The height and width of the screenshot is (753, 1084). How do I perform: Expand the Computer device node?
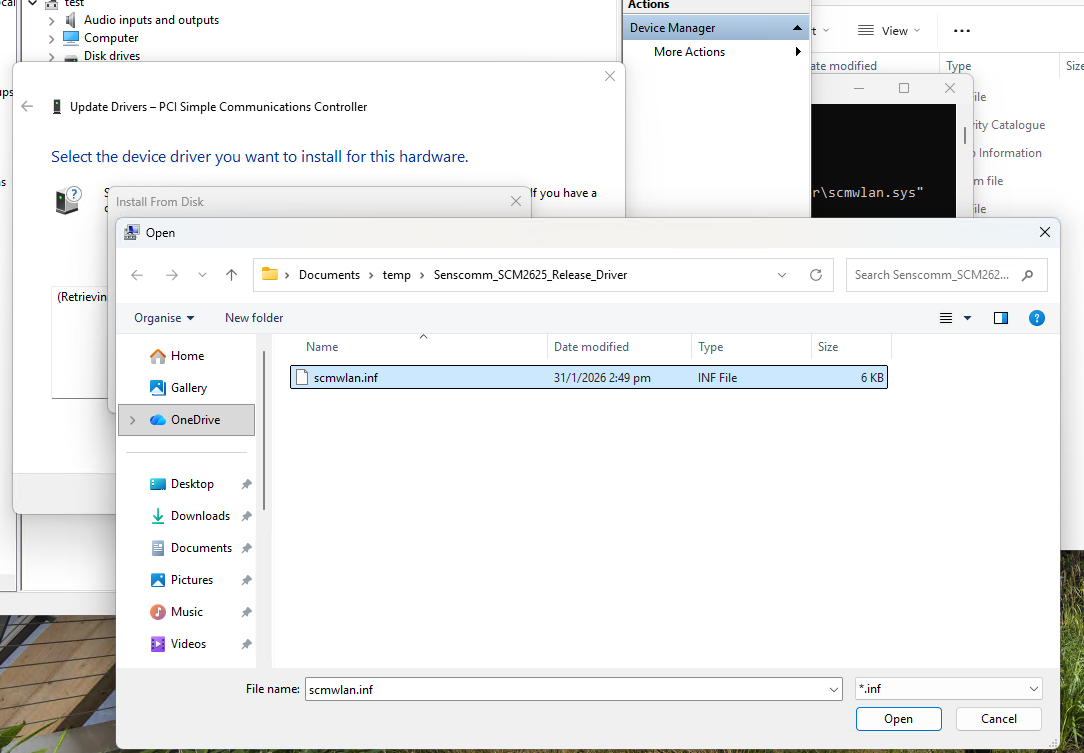(51, 39)
